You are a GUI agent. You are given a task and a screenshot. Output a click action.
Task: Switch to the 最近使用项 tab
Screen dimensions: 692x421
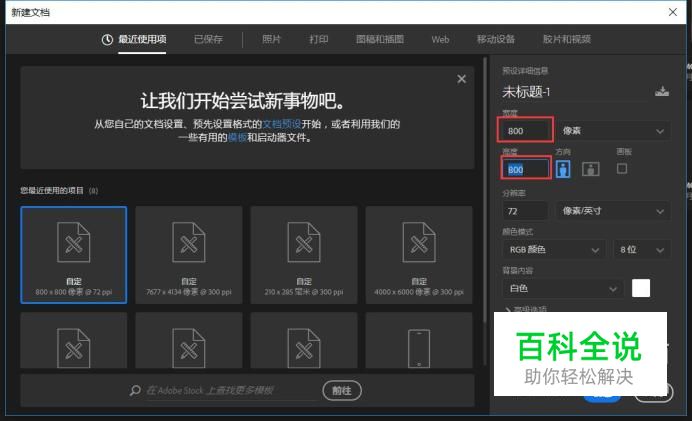point(142,39)
